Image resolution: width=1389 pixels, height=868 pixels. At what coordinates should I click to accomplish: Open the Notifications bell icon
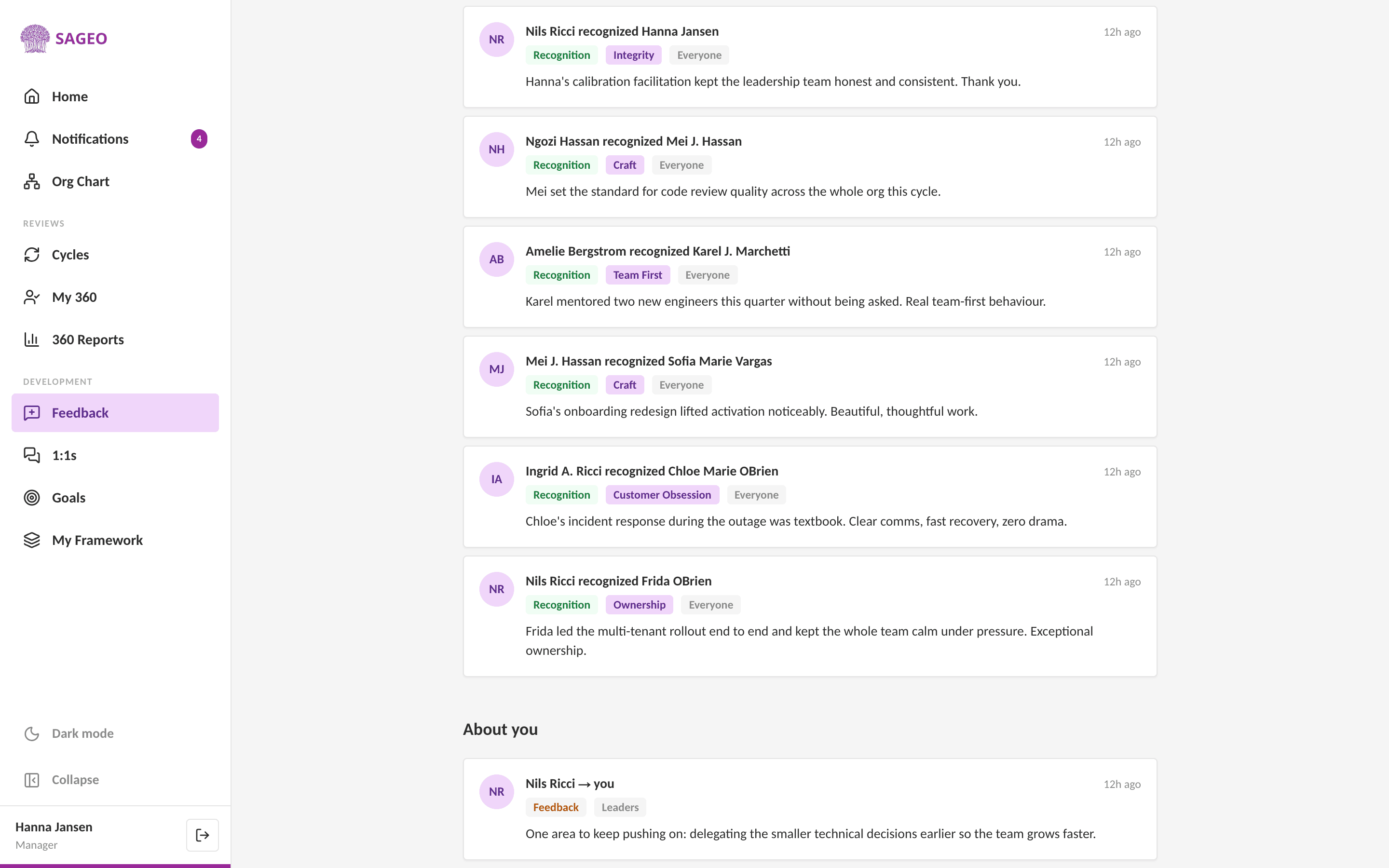tap(31, 139)
